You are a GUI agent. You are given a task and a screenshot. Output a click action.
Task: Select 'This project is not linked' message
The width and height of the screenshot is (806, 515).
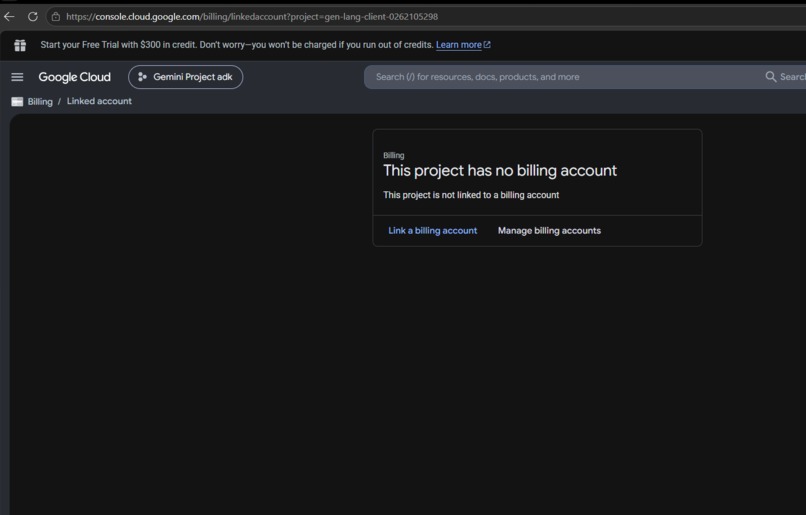pyautogui.click(x=471, y=195)
